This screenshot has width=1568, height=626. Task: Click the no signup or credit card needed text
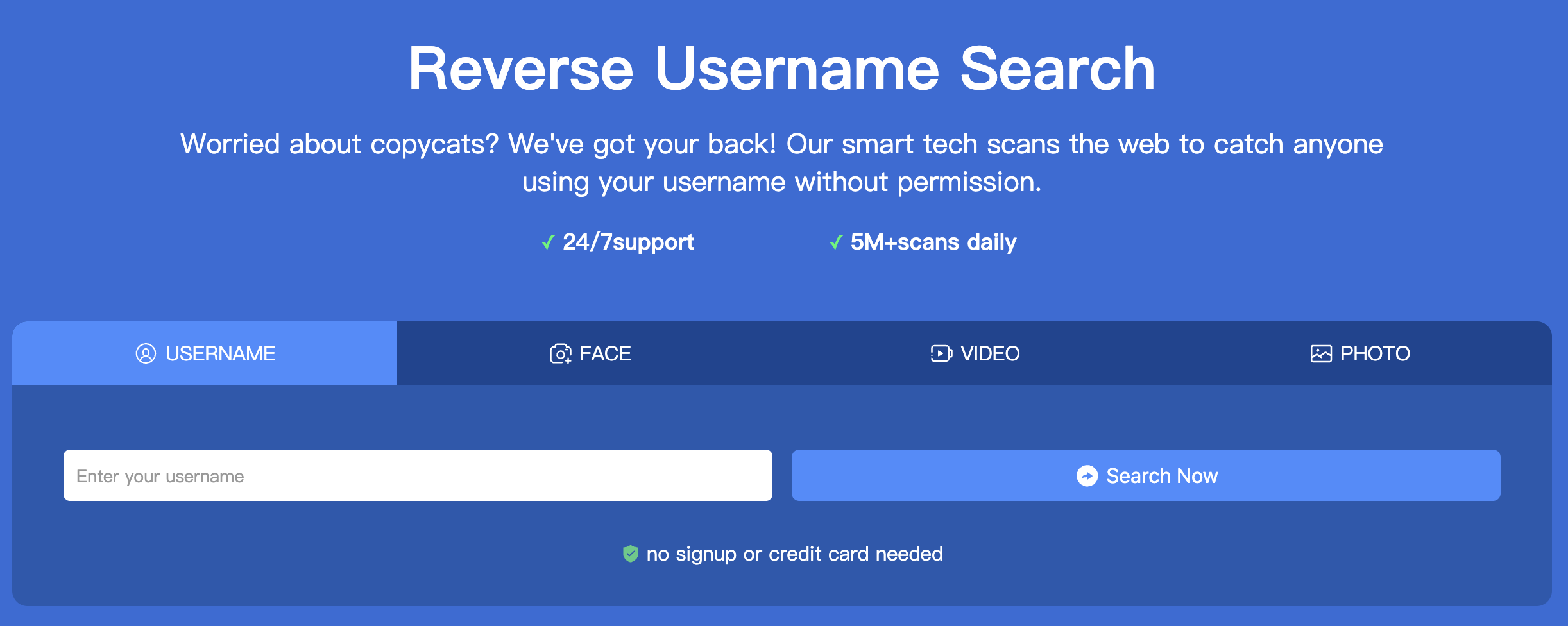click(794, 554)
